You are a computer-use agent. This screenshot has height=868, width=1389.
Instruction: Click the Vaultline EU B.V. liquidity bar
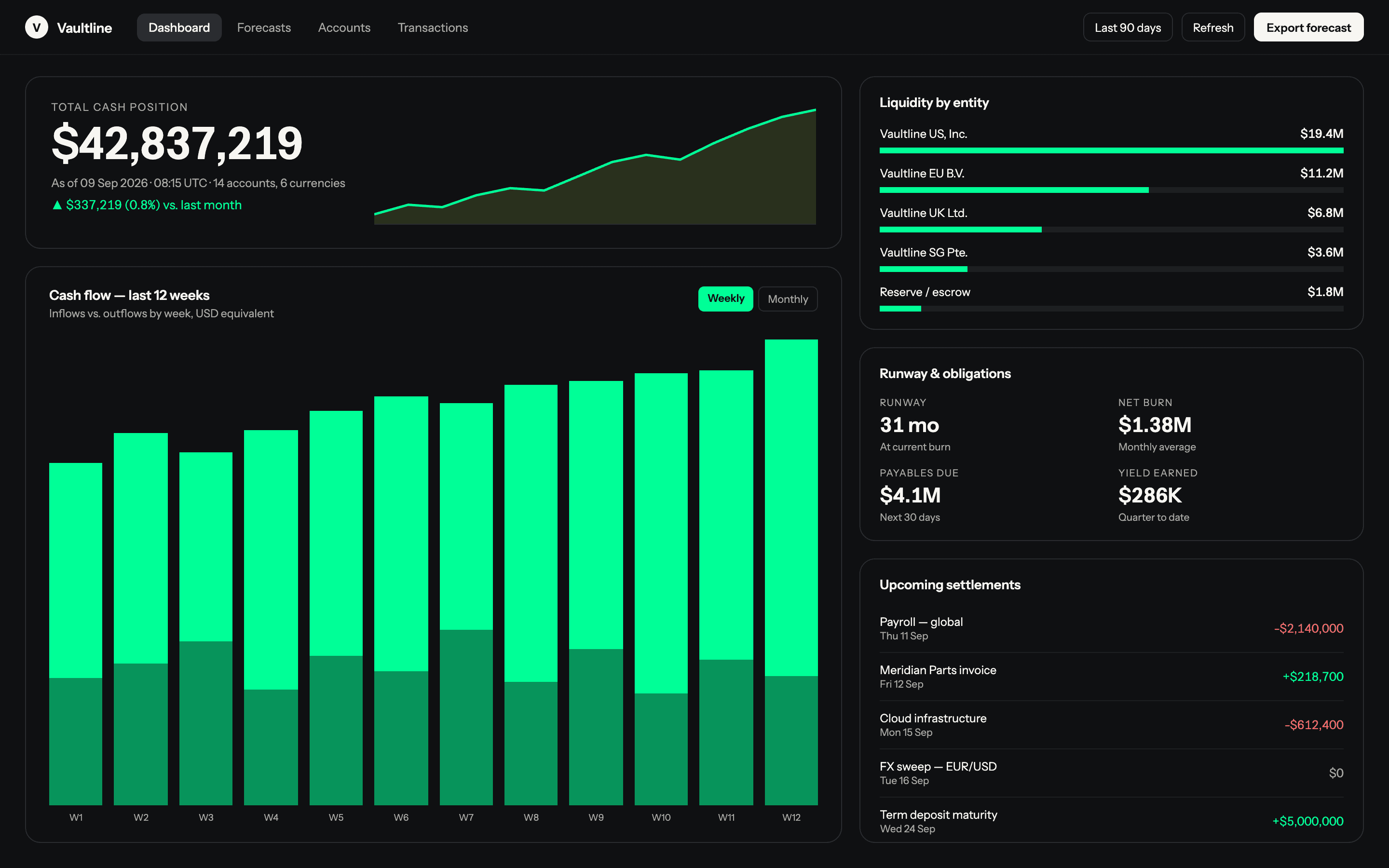1111,190
